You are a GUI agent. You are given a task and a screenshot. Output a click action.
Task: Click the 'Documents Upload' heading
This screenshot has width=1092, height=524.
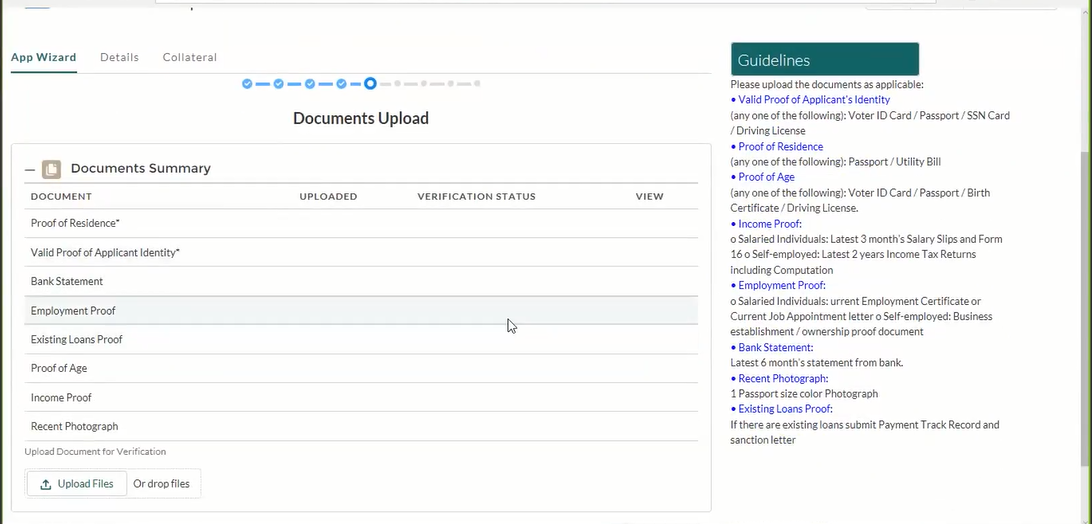(361, 118)
